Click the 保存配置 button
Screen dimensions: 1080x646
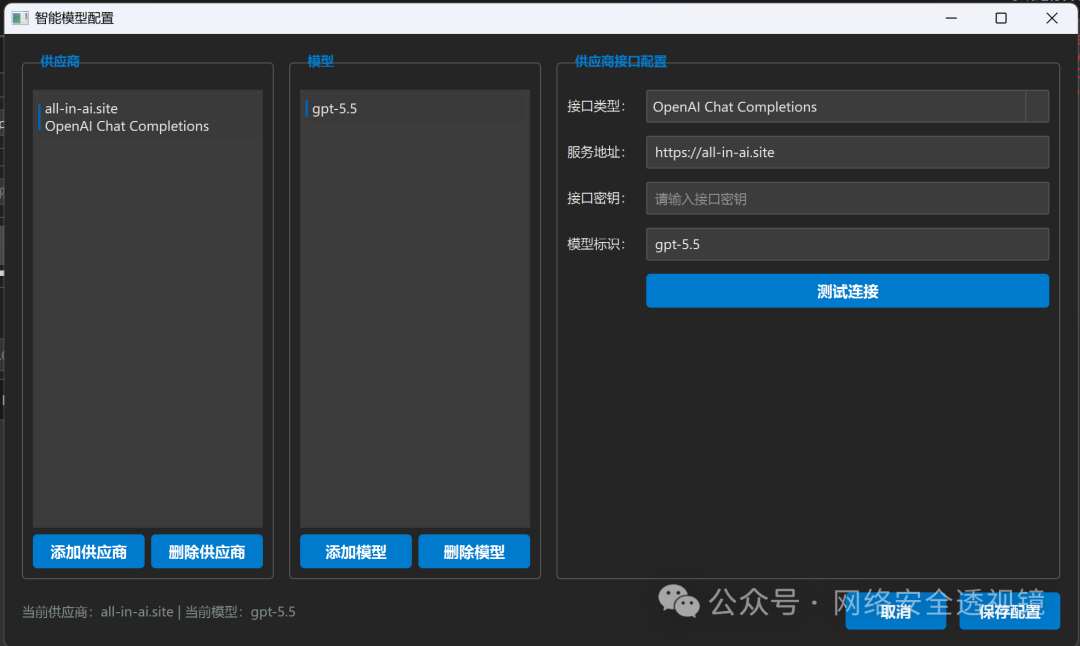coord(1010,612)
